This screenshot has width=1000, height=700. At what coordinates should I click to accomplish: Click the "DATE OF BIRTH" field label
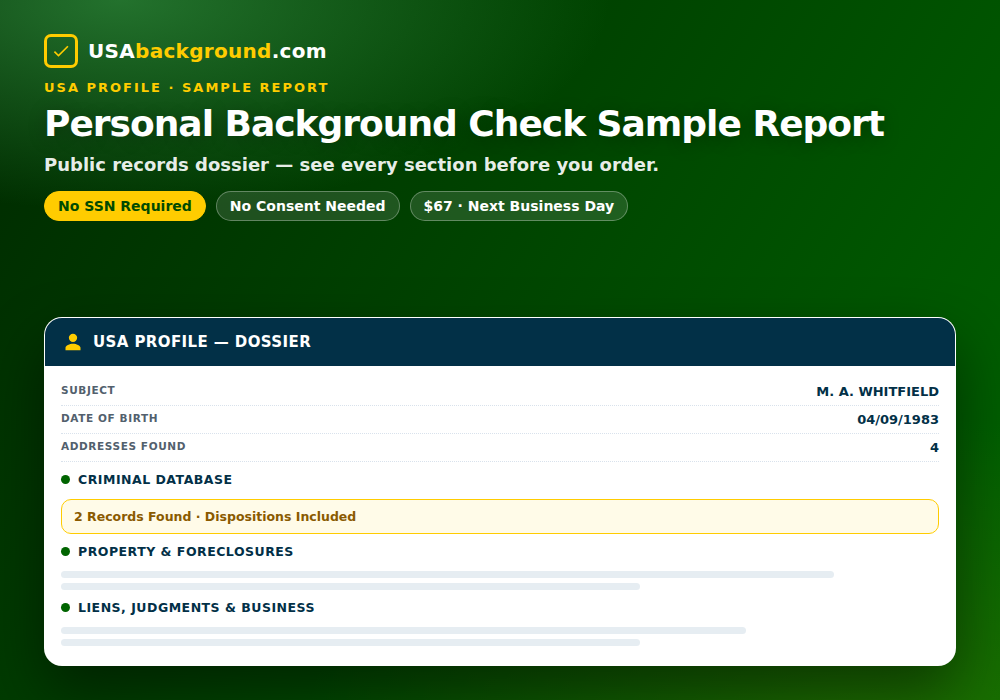[x=109, y=418]
